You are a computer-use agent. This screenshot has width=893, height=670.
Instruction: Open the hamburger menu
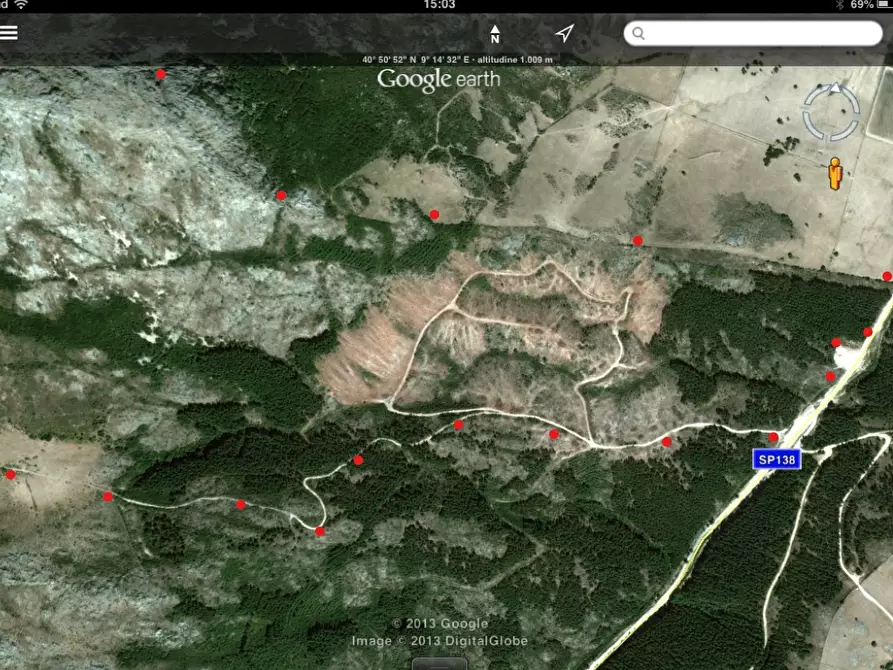click(9, 33)
